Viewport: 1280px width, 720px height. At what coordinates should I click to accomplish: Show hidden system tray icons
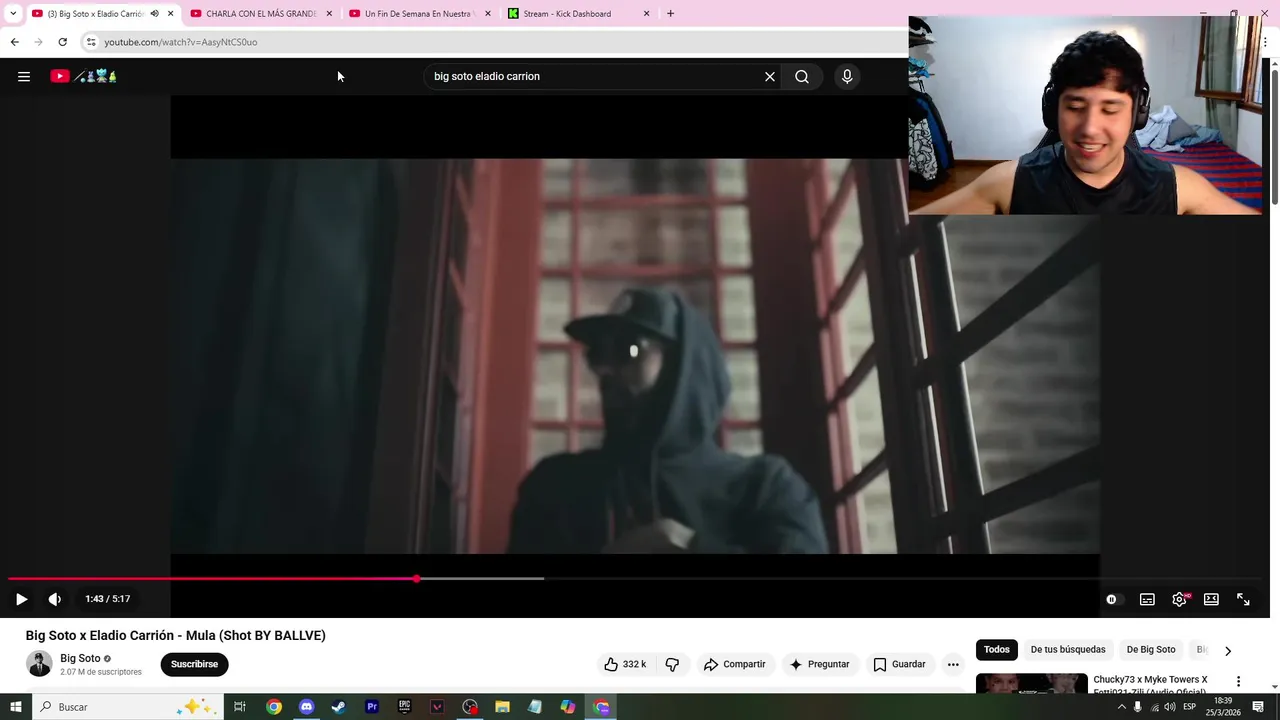point(1121,707)
